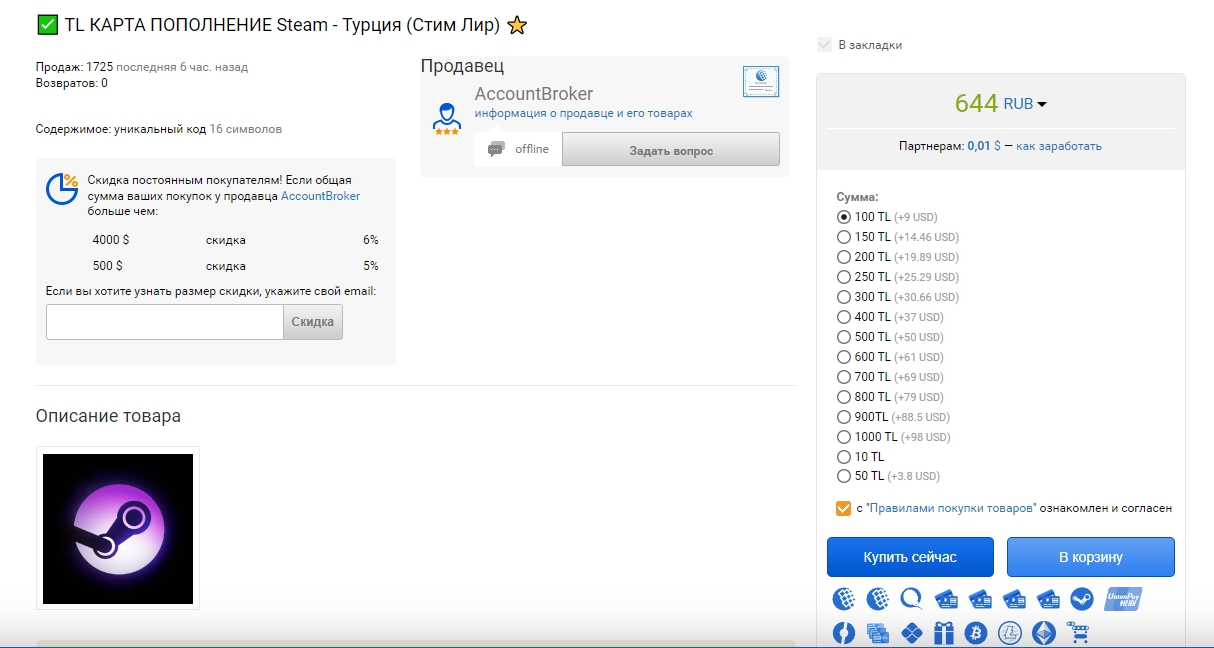Click the discount pie chart percent icon

point(62,188)
